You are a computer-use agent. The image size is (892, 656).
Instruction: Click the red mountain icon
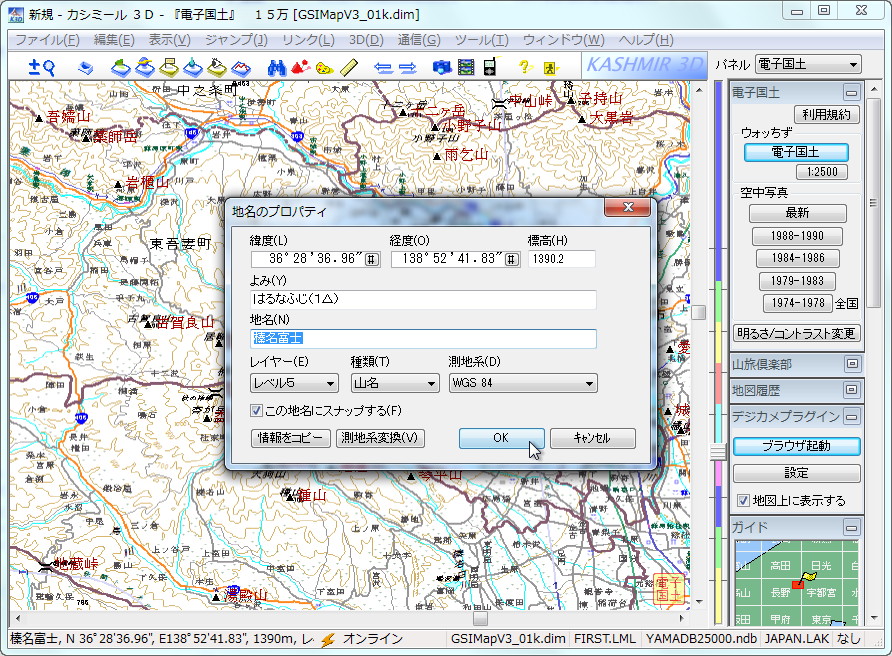tap(300, 68)
